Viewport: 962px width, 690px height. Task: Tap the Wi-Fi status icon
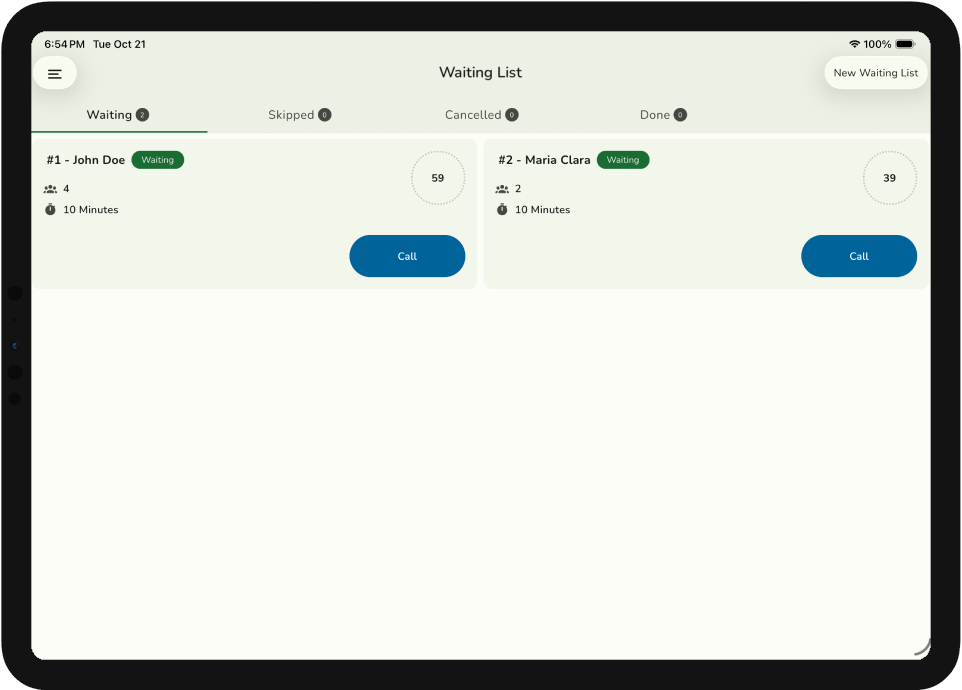pyautogui.click(x=854, y=45)
